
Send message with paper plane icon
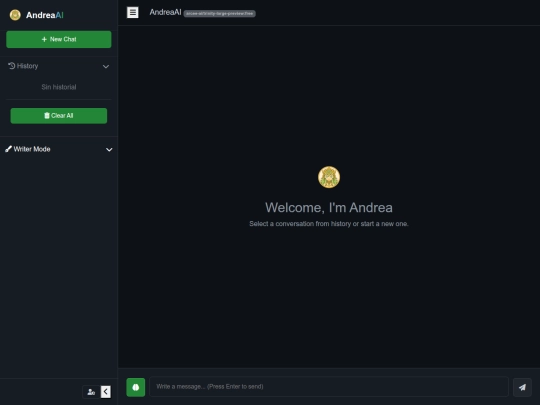pyautogui.click(x=522, y=387)
